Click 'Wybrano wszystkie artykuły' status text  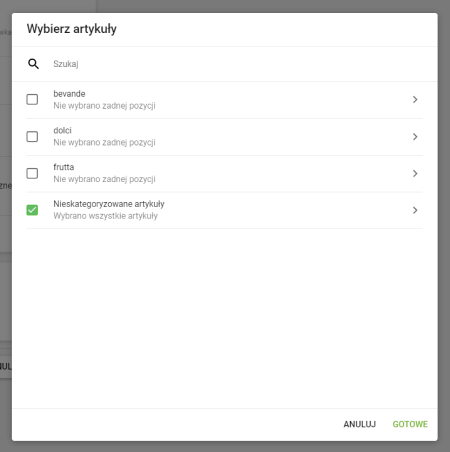105,216
